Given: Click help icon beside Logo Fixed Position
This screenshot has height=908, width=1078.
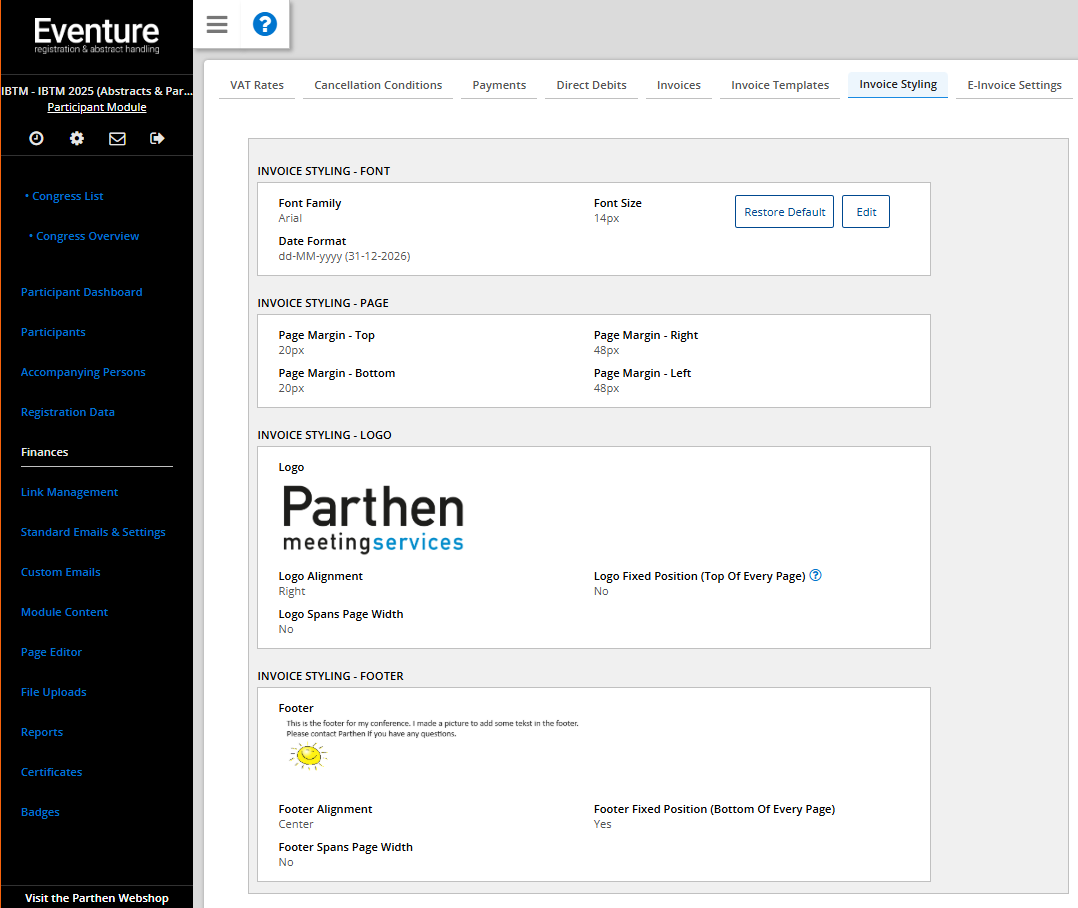Looking at the screenshot, I should coord(815,576).
